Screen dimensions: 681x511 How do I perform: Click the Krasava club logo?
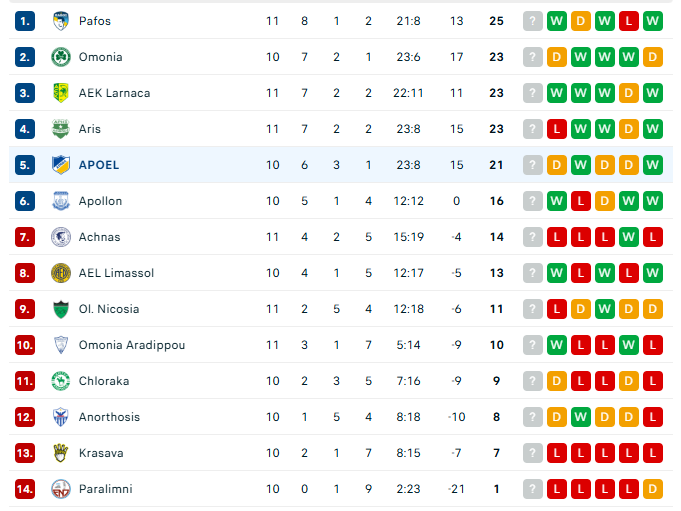point(61,453)
